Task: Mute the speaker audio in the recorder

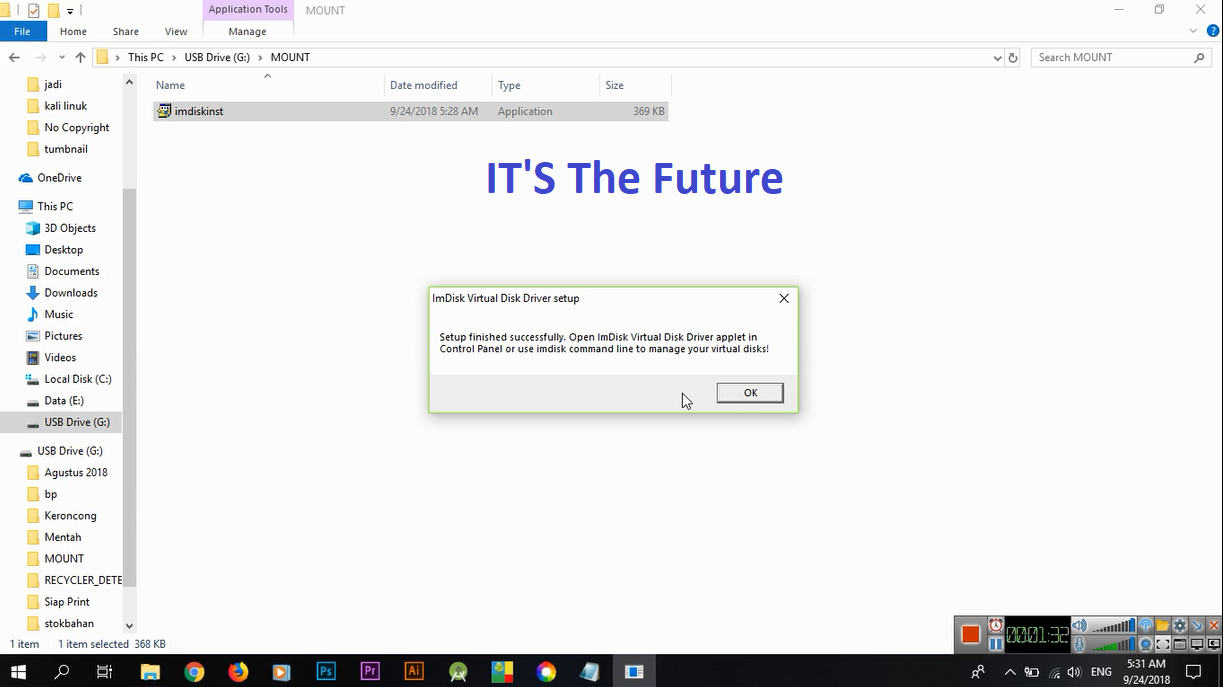Action: 1079,627
